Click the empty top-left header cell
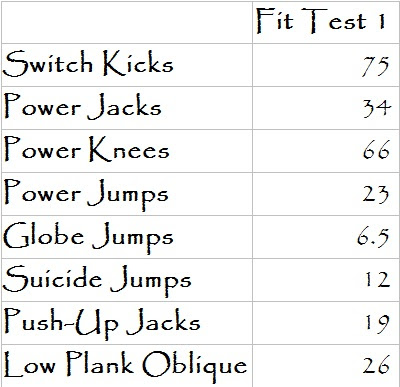The height and width of the screenshot is (387, 400). (127, 22)
